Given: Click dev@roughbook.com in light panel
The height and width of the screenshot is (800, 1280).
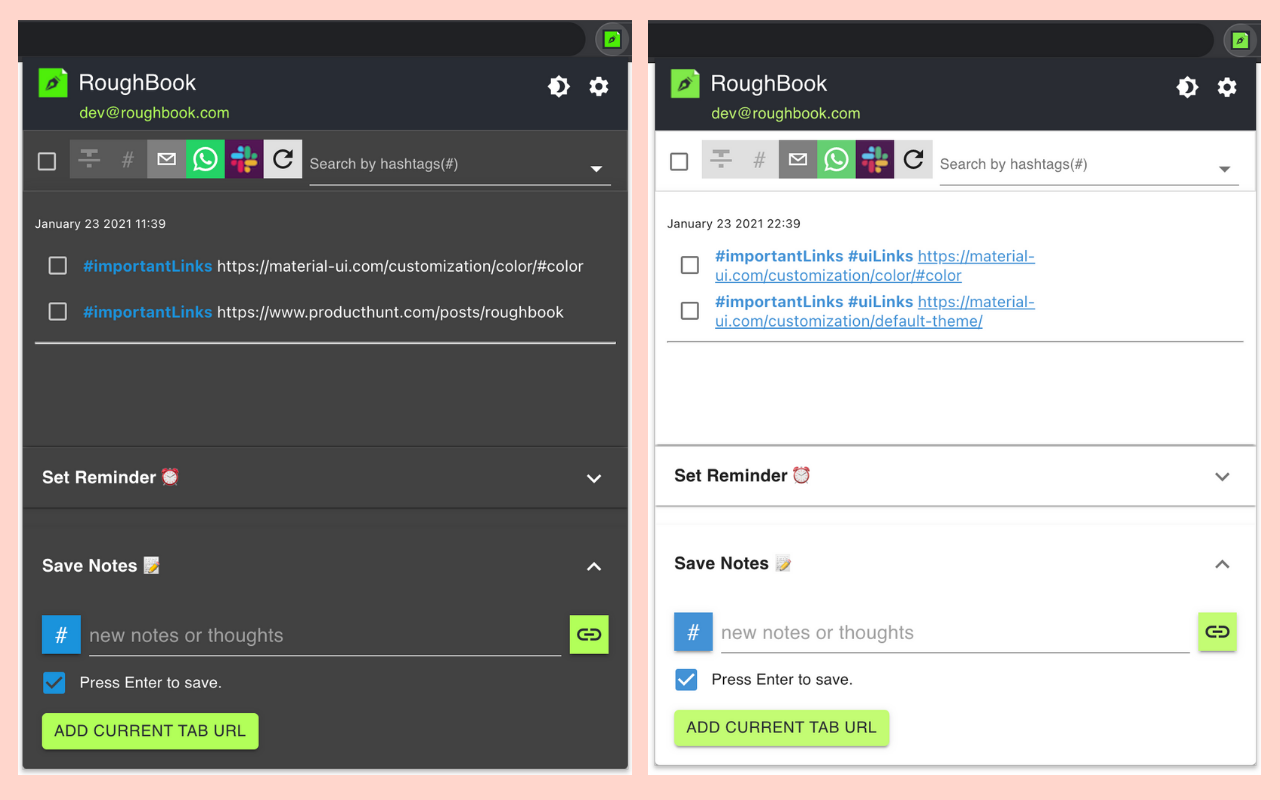Looking at the screenshot, I should 786,114.
